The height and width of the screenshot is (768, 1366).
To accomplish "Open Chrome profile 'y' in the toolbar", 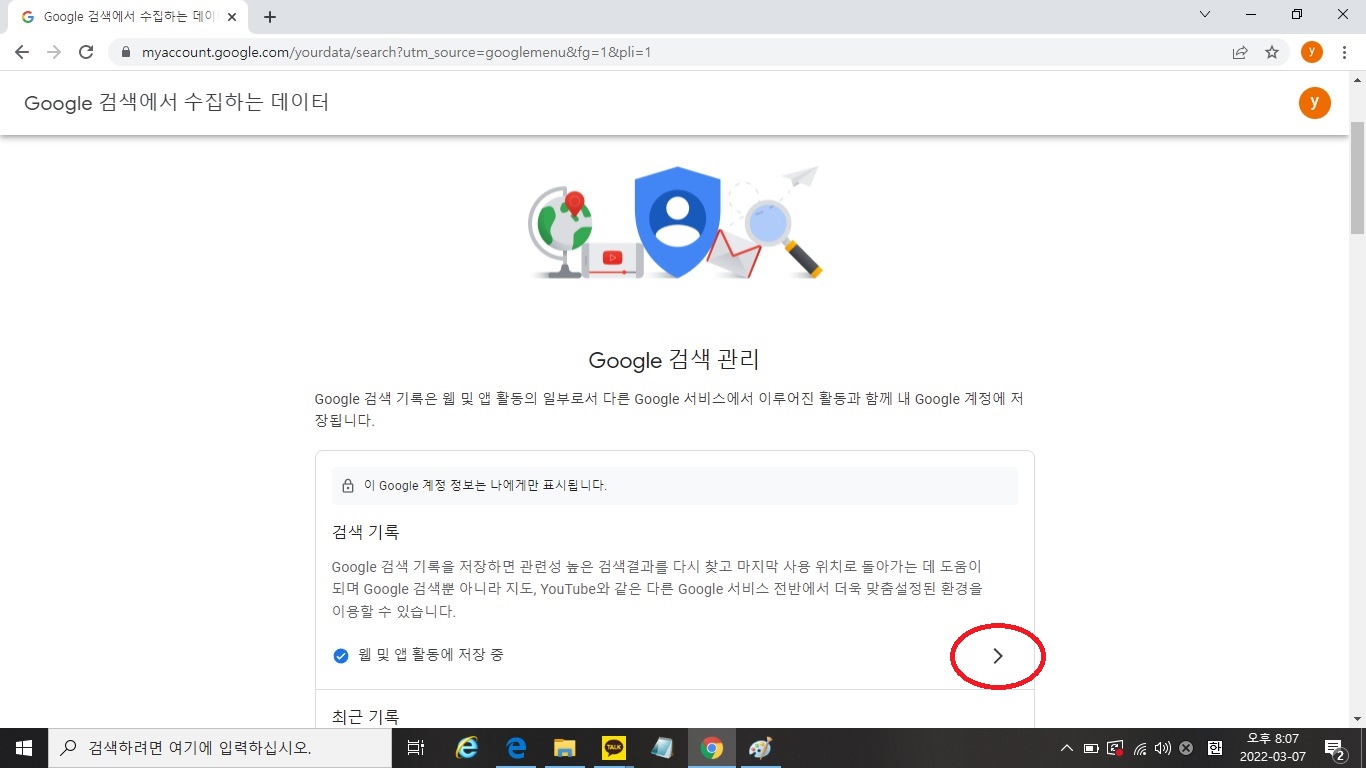I will tap(1312, 52).
